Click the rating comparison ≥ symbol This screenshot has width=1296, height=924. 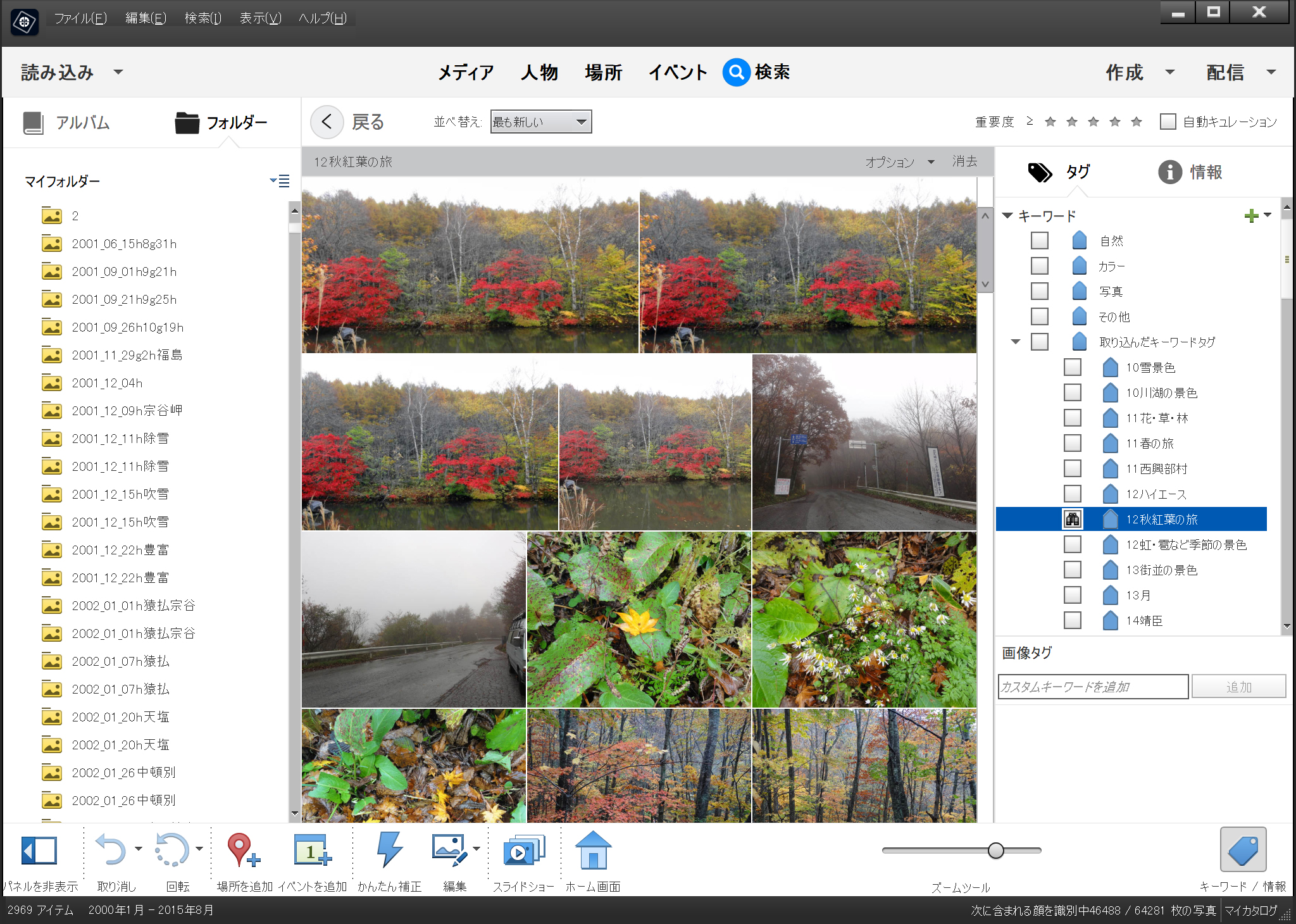pos(1030,121)
